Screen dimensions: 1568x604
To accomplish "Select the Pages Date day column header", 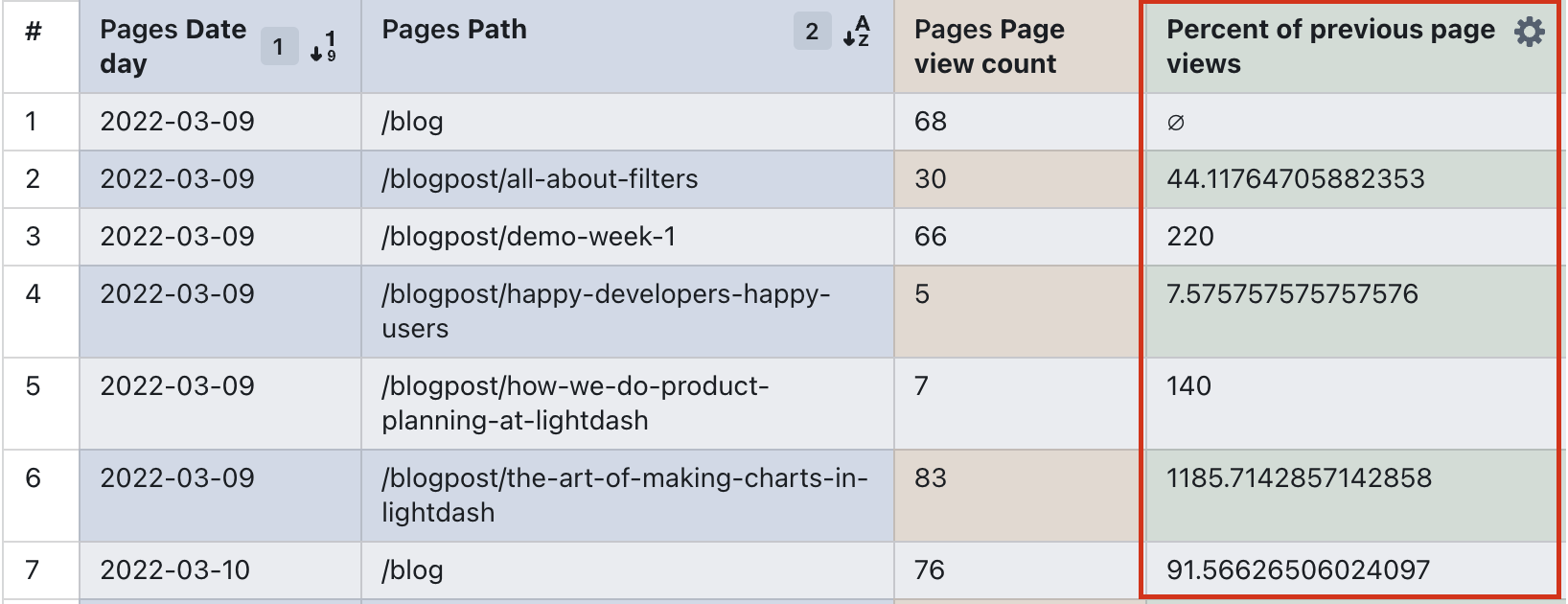I will pos(173,46).
